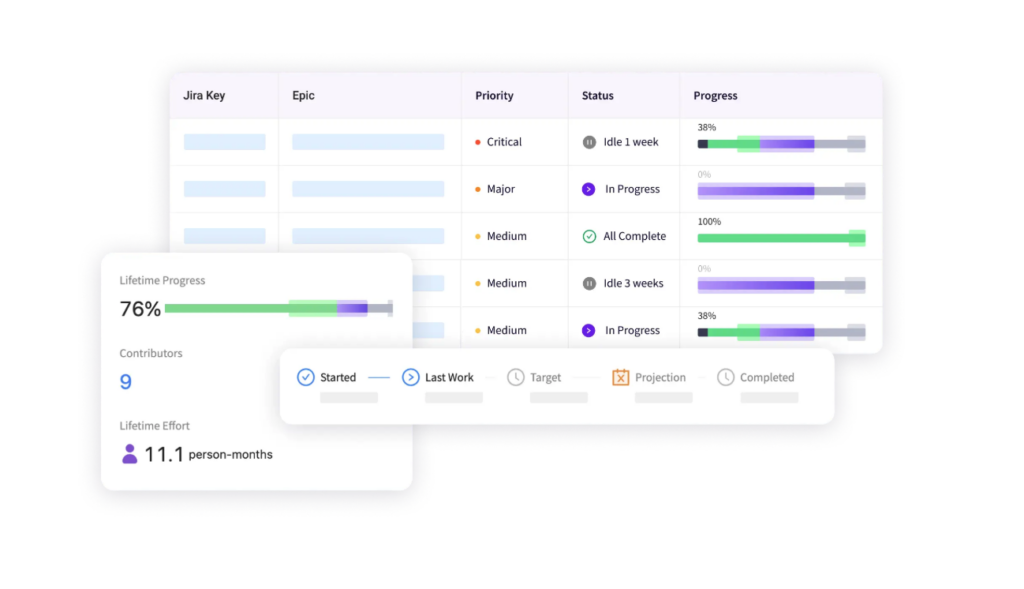Screen dimensions: 1024x589
Task: Click the purple In Progress icon in Major row
Action: (589, 189)
